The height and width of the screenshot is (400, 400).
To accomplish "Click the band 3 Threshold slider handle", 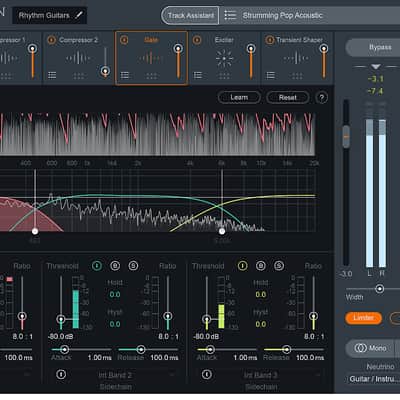I will [207, 319].
